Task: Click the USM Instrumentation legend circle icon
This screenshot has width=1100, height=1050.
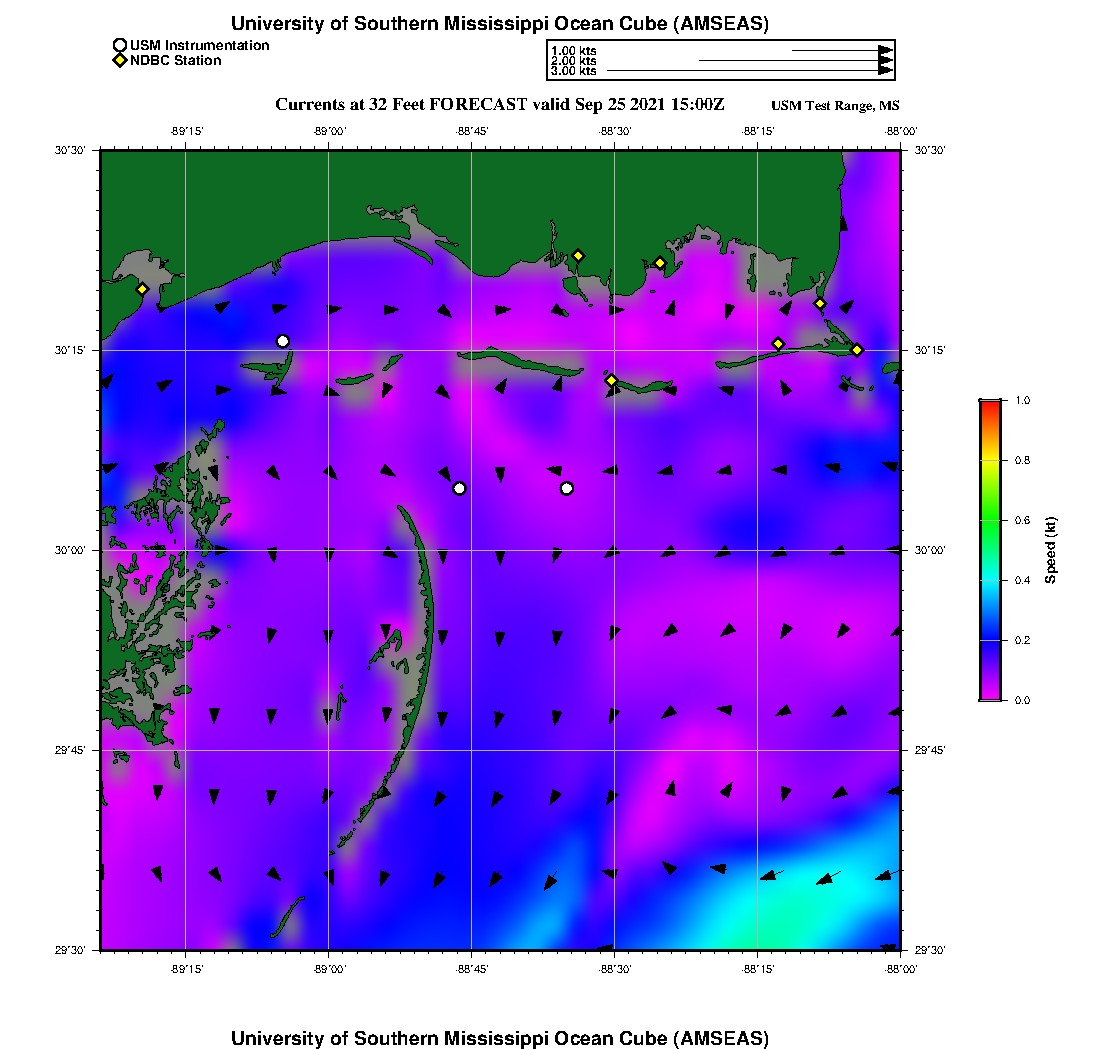Action: click(120, 46)
